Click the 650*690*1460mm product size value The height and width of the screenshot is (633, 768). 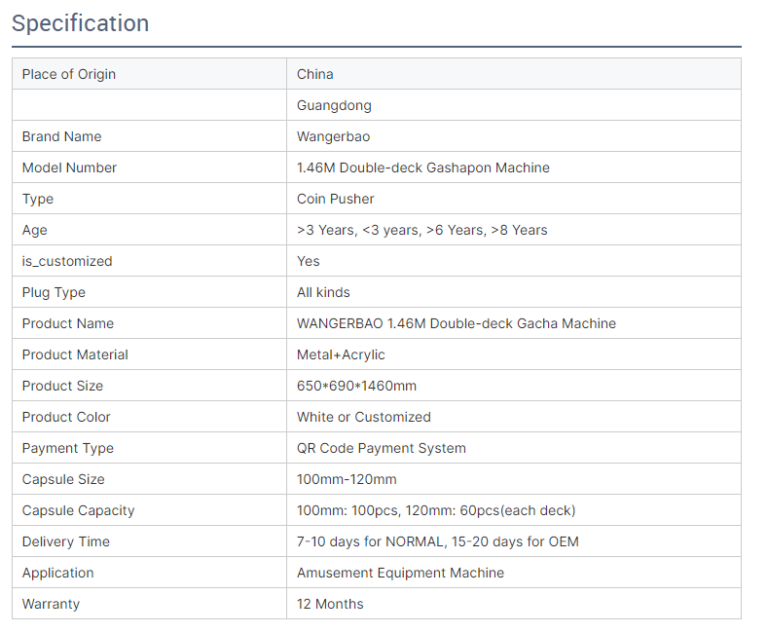pos(356,385)
